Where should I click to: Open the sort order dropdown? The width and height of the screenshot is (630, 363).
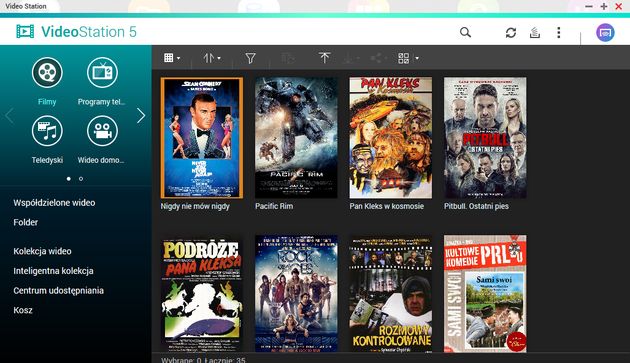tap(212, 58)
